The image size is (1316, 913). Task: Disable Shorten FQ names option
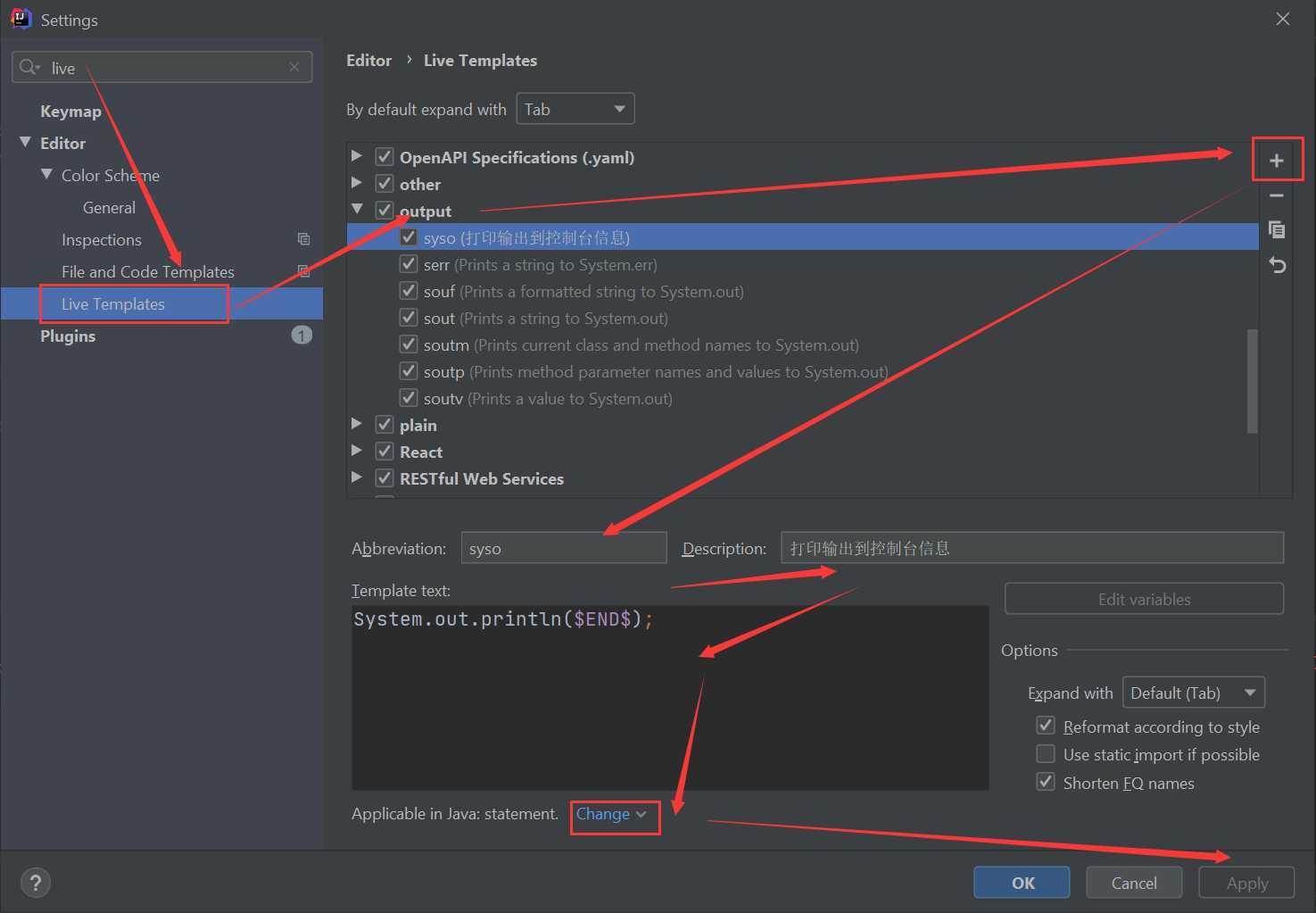(x=1046, y=782)
